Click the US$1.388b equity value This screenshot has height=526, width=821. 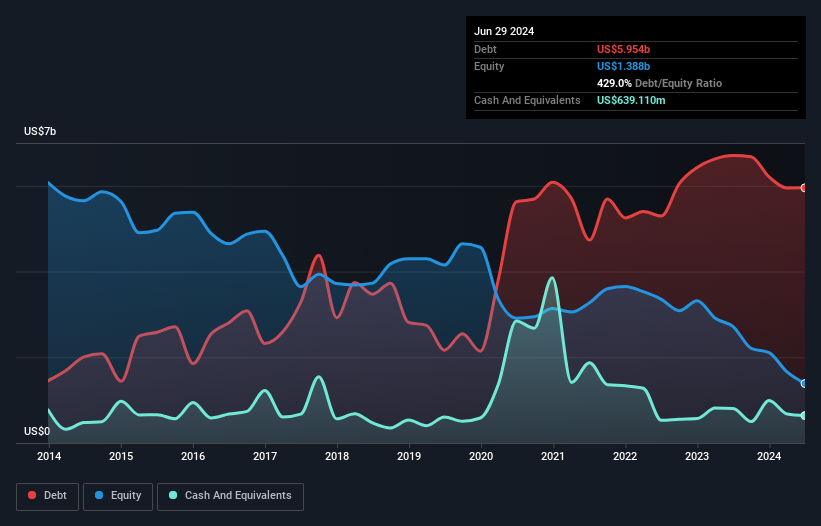[x=623, y=66]
